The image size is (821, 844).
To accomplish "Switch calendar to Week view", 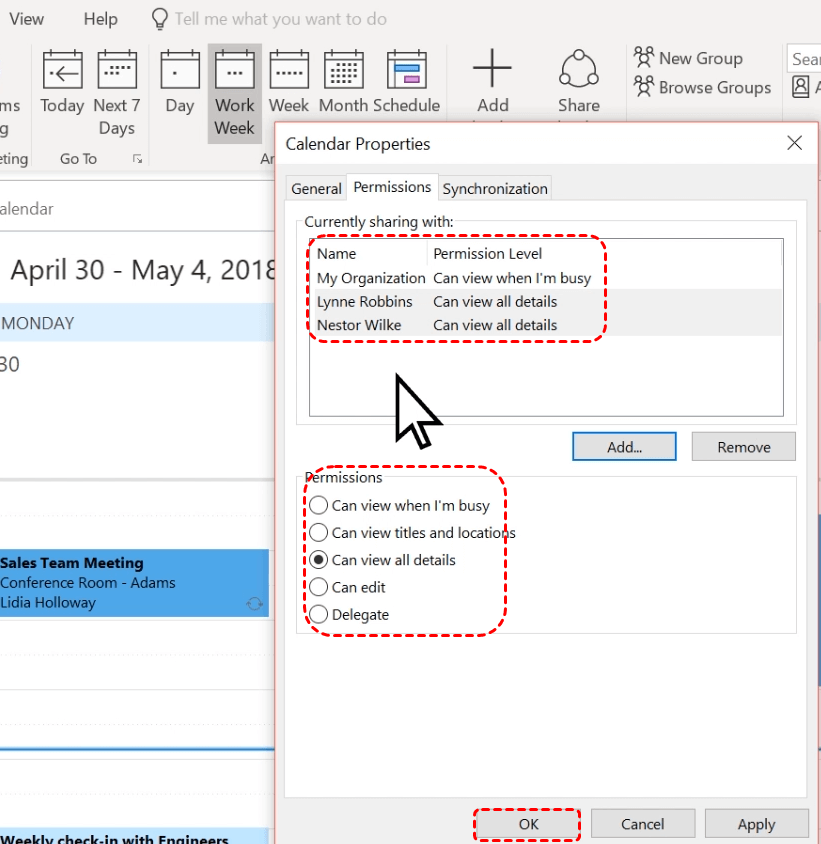I will point(289,82).
